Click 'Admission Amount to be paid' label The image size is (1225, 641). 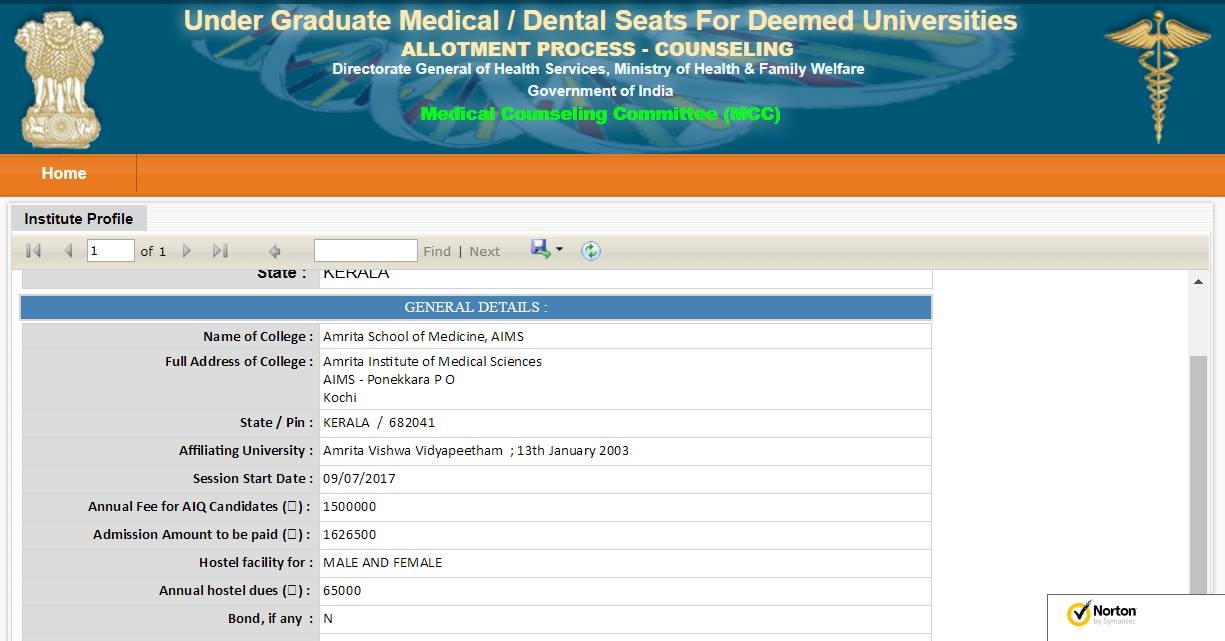click(x=201, y=534)
